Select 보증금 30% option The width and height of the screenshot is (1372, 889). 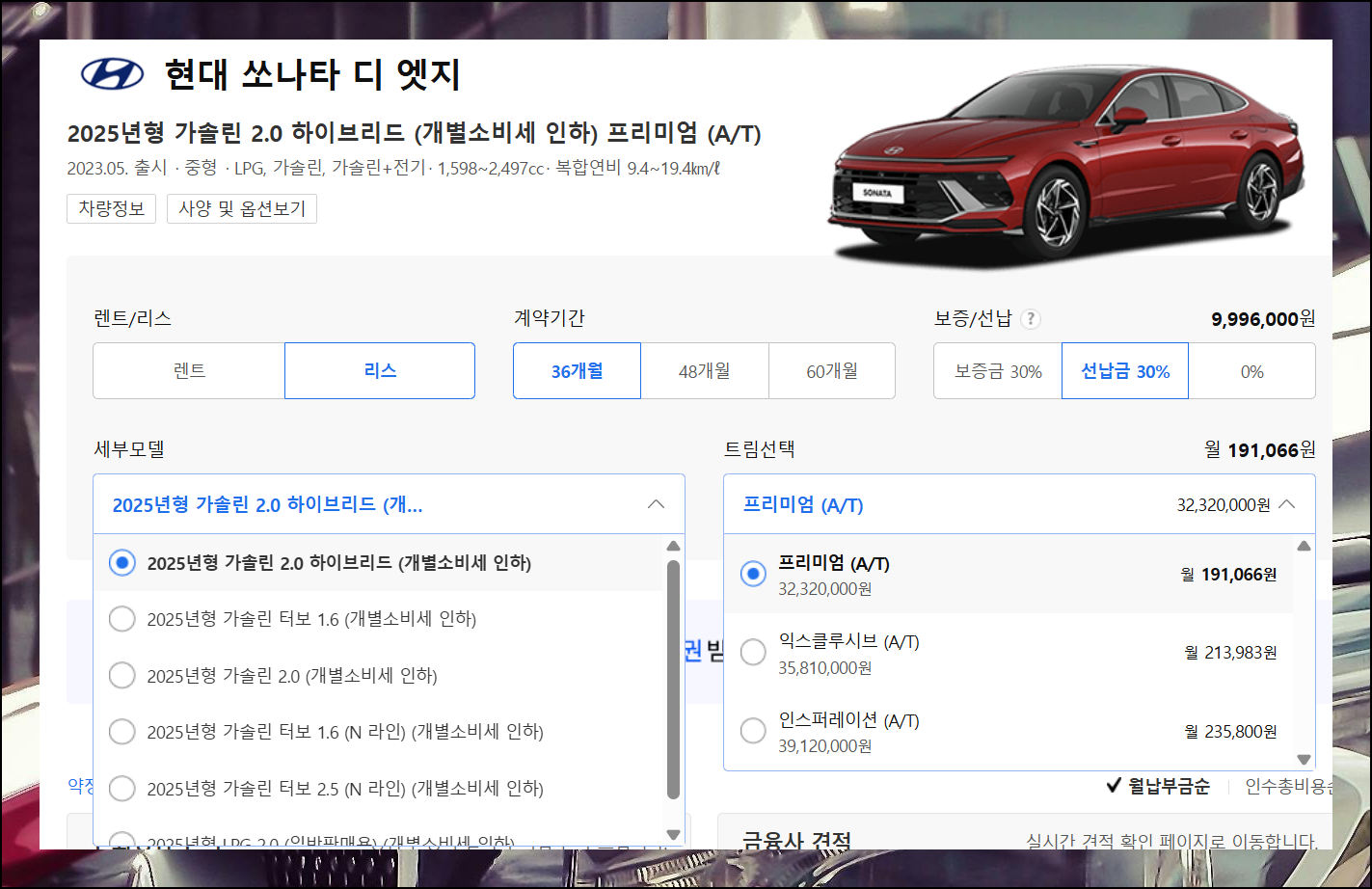coord(998,371)
